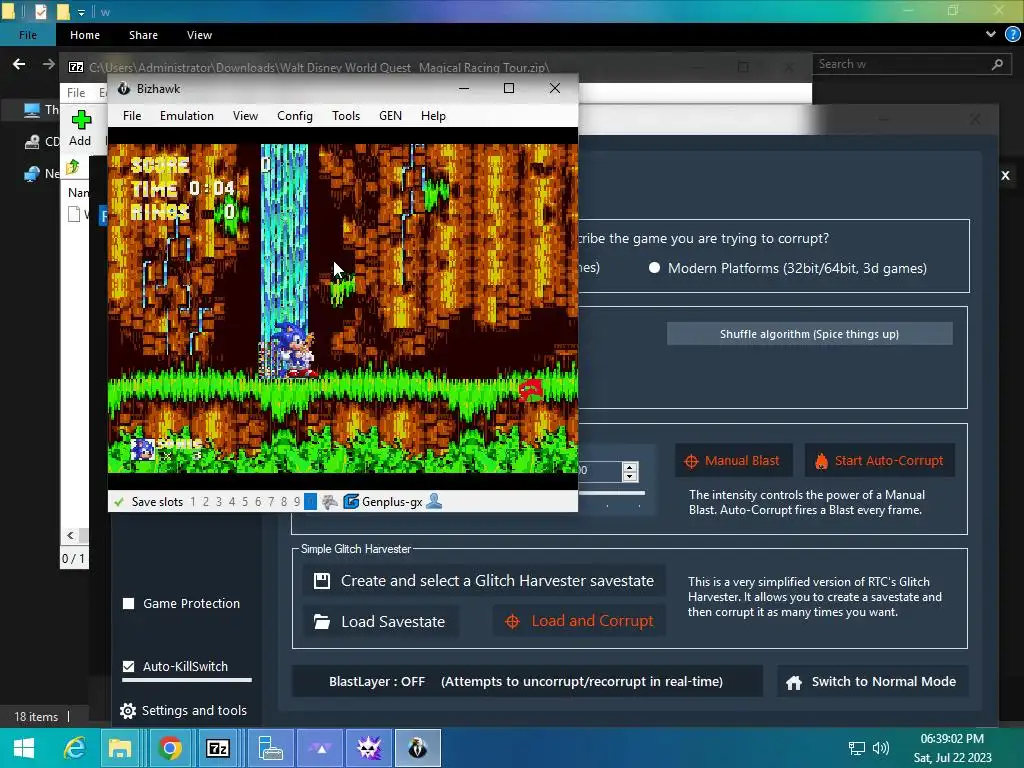Click the network icon in system tray
The image size is (1024, 768).
(856, 748)
